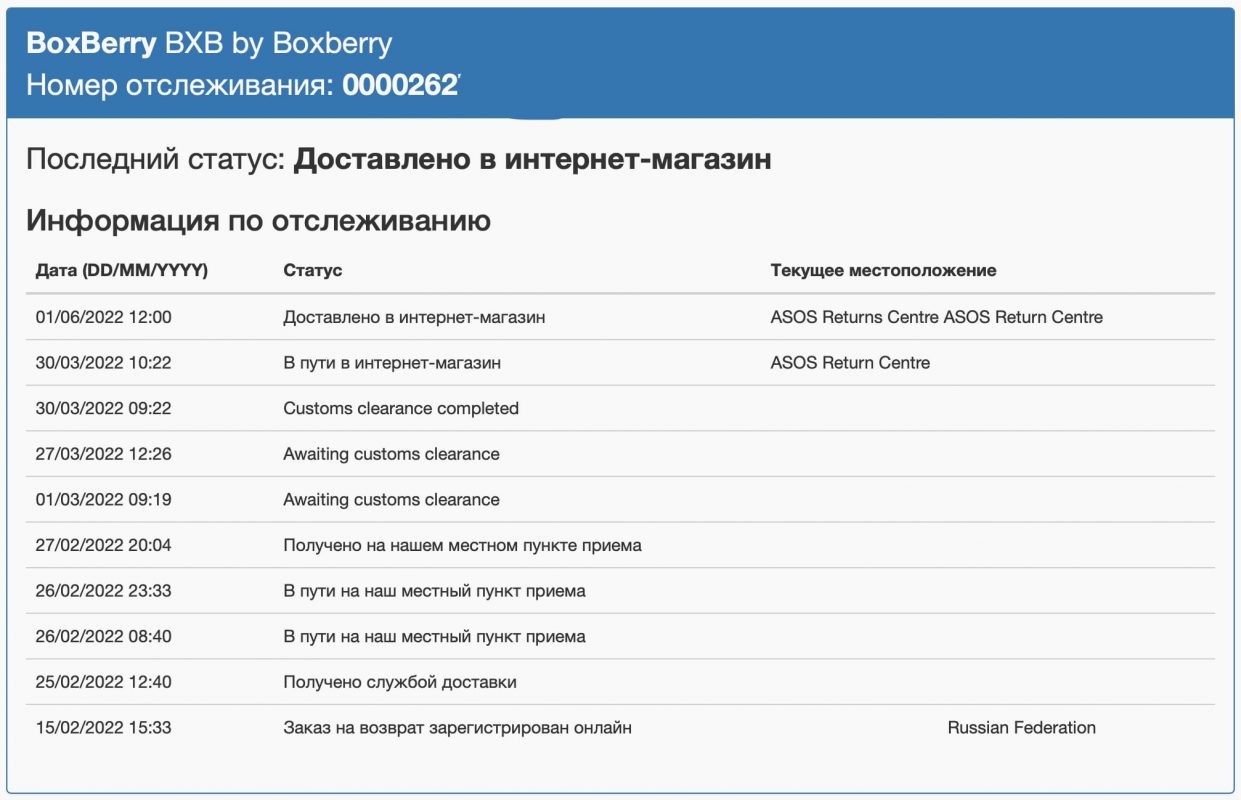The image size is (1241, 800).
Task: Click 'ASOS Returns Centre ASOS Return Centre' location
Action: click(x=936, y=317)
